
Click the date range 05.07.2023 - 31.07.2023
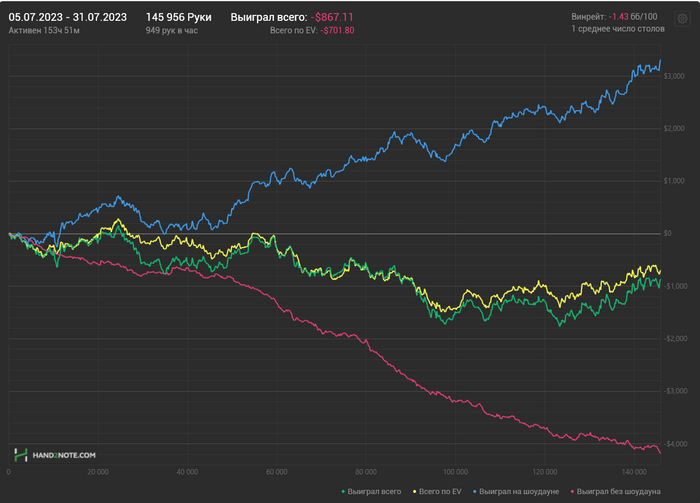click(x=67, y=17)
